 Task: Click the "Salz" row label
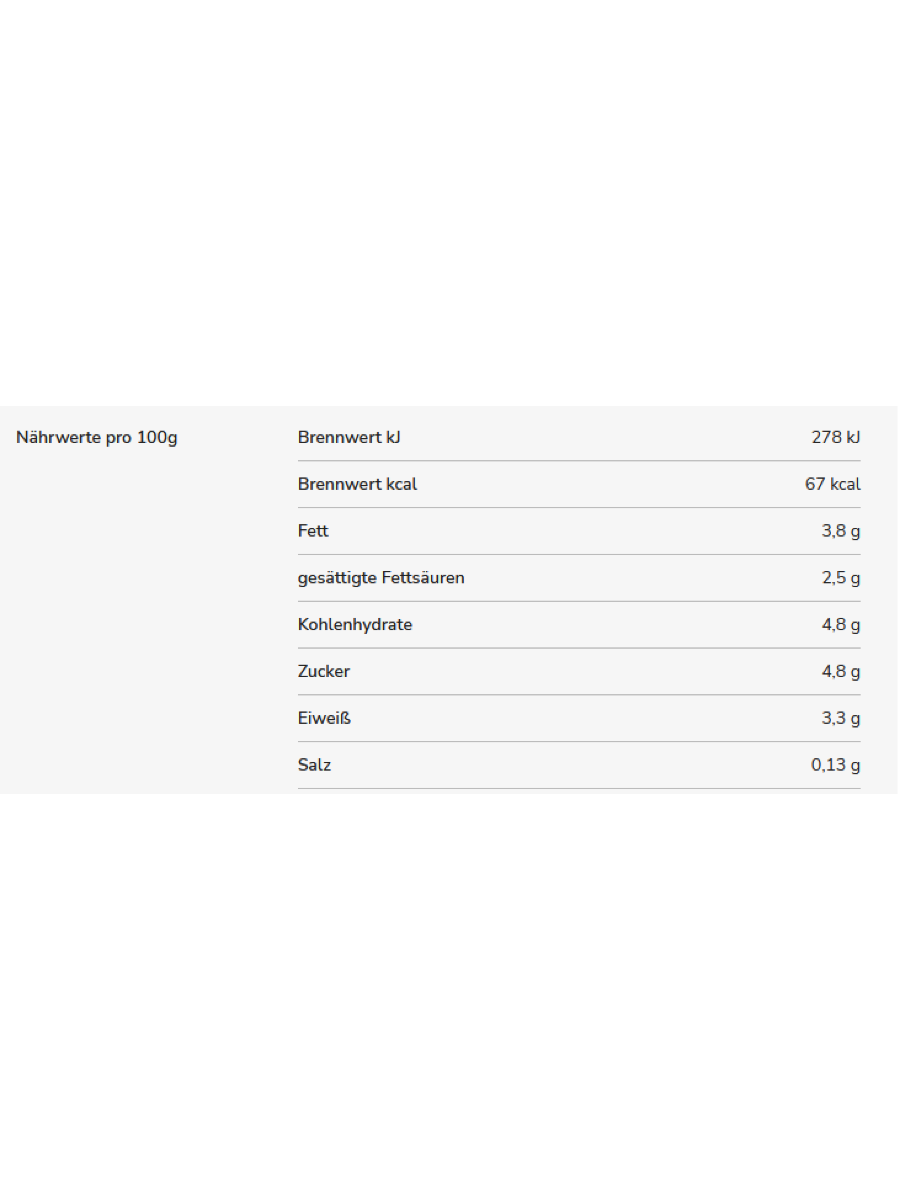314,765
